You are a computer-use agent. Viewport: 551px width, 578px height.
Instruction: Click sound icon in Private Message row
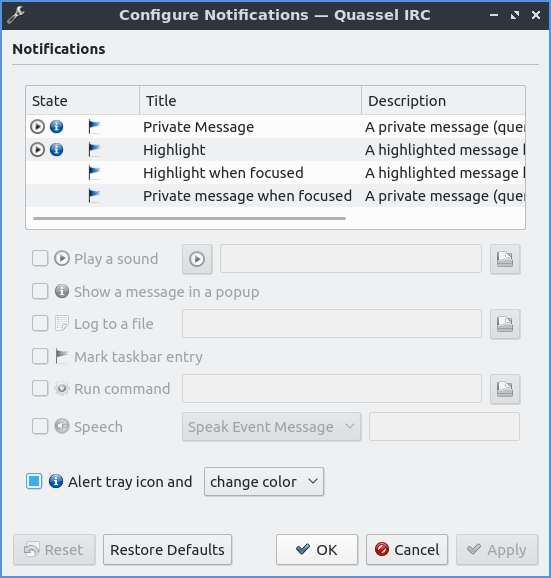[x=37, y=127]
